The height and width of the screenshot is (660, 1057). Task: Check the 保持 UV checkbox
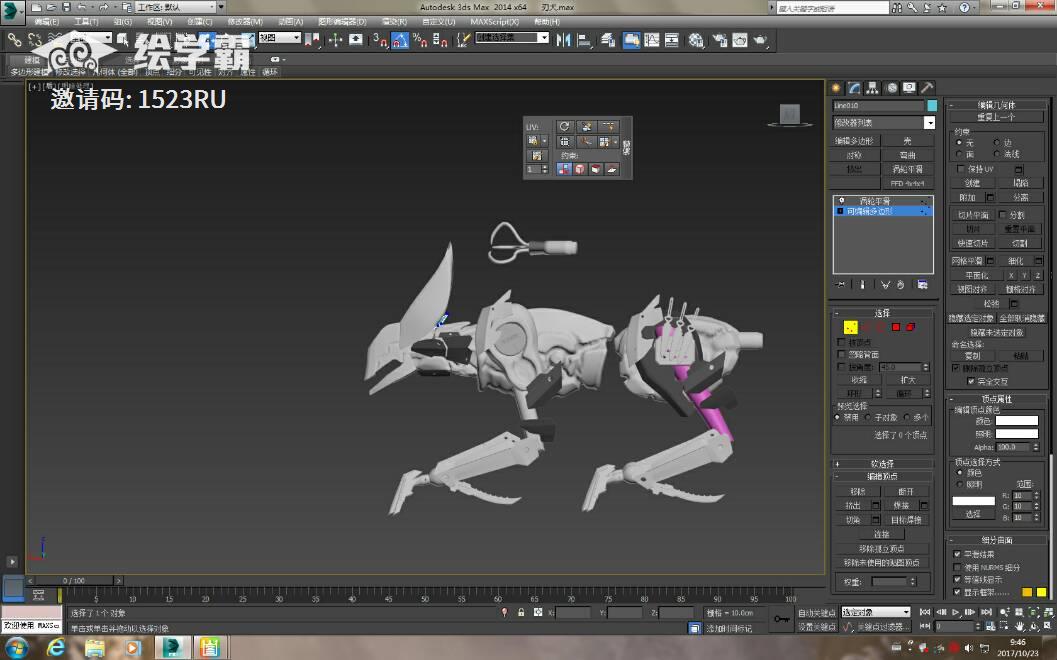pos(961,169)
